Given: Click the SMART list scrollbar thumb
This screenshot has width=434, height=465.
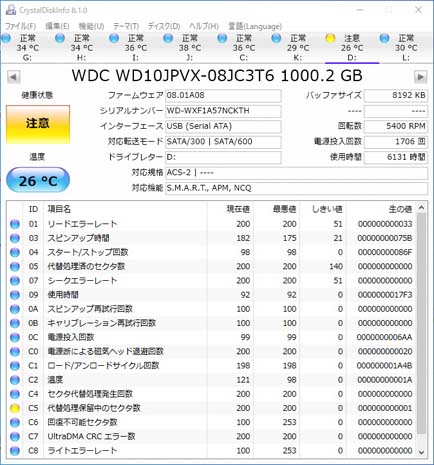Looking at the screenshot, I should point(421,323).
